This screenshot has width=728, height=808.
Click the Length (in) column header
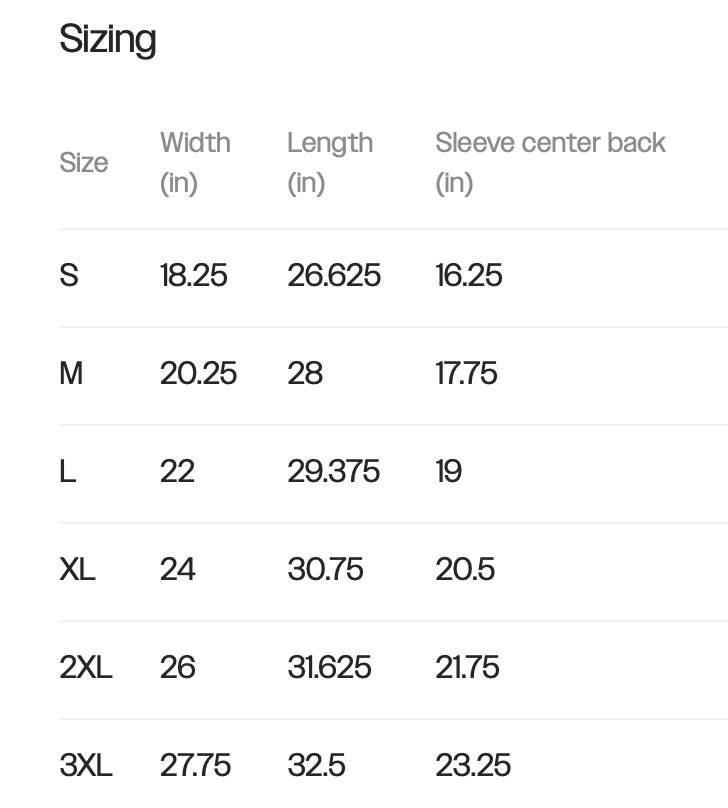(x=330, y=162)
